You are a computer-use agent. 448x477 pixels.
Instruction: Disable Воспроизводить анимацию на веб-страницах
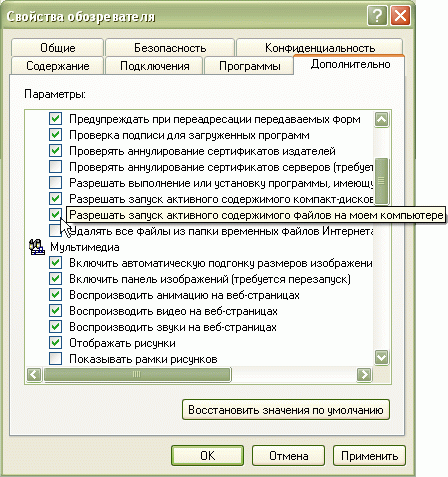click(x=55, y=295)
